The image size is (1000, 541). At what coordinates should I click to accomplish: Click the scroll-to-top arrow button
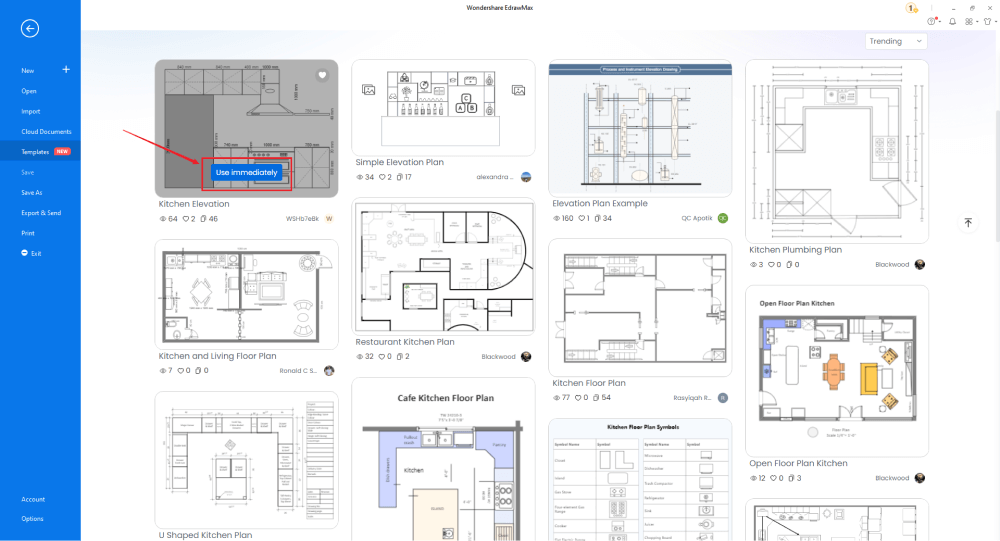click(968, 223)
